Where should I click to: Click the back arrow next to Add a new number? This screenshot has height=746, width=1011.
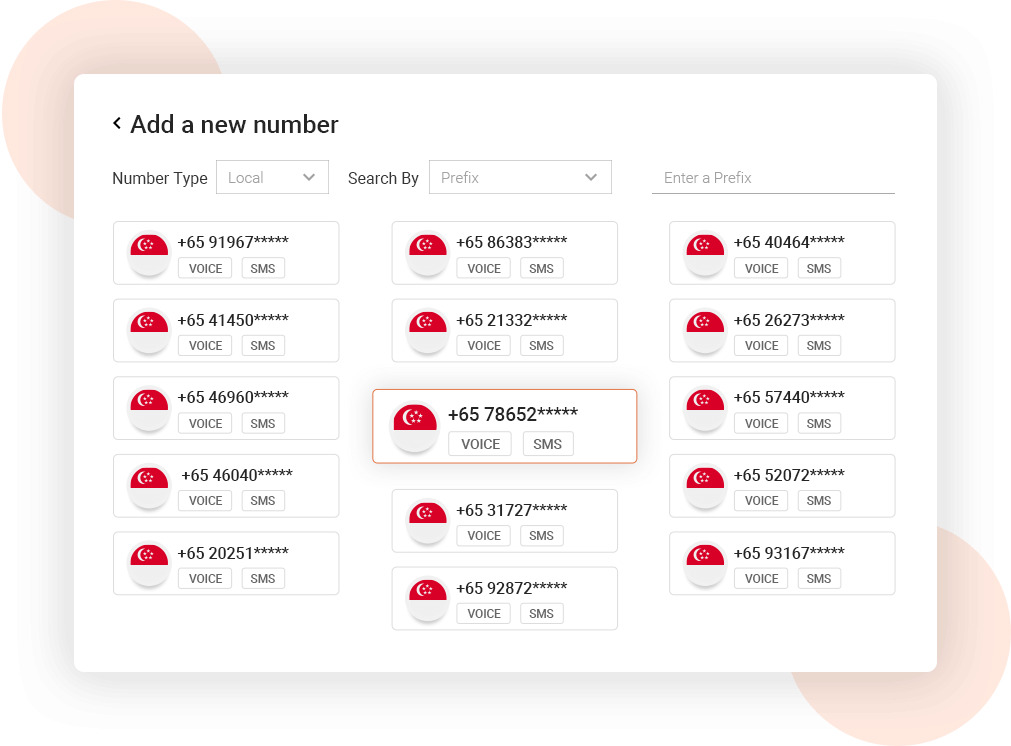[x=116, y=124]
